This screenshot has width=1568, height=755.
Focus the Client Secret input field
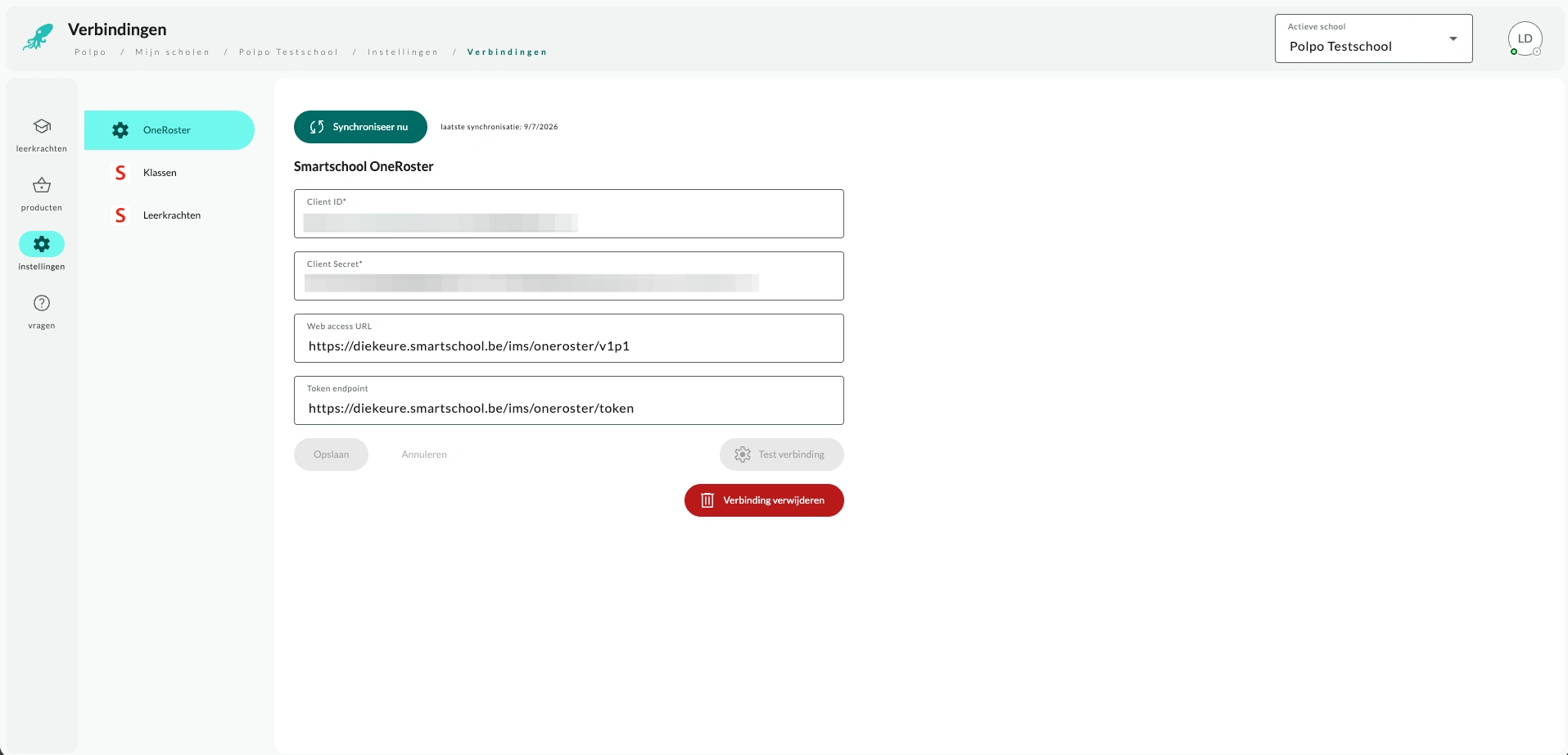(569, 276)
